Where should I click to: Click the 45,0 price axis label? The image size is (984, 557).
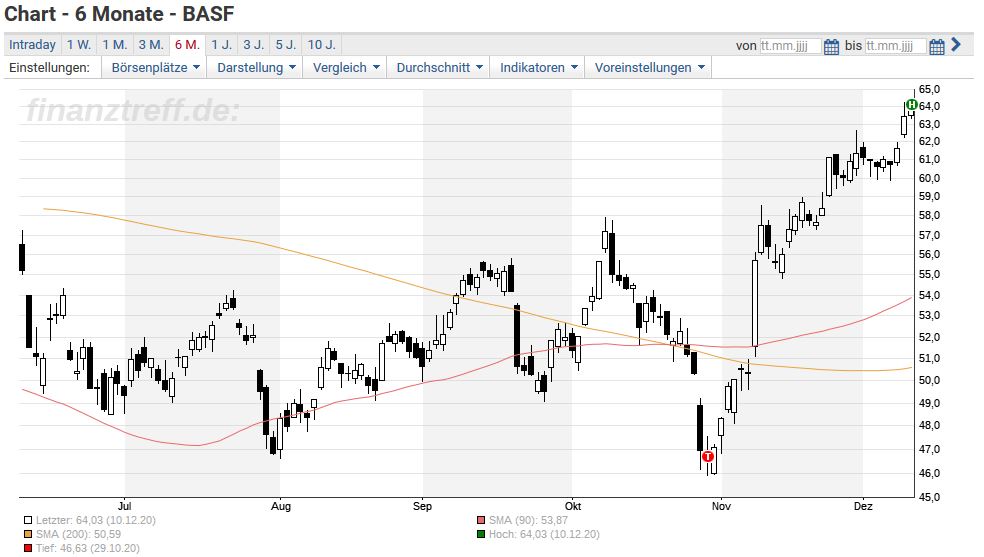[929, 497]
